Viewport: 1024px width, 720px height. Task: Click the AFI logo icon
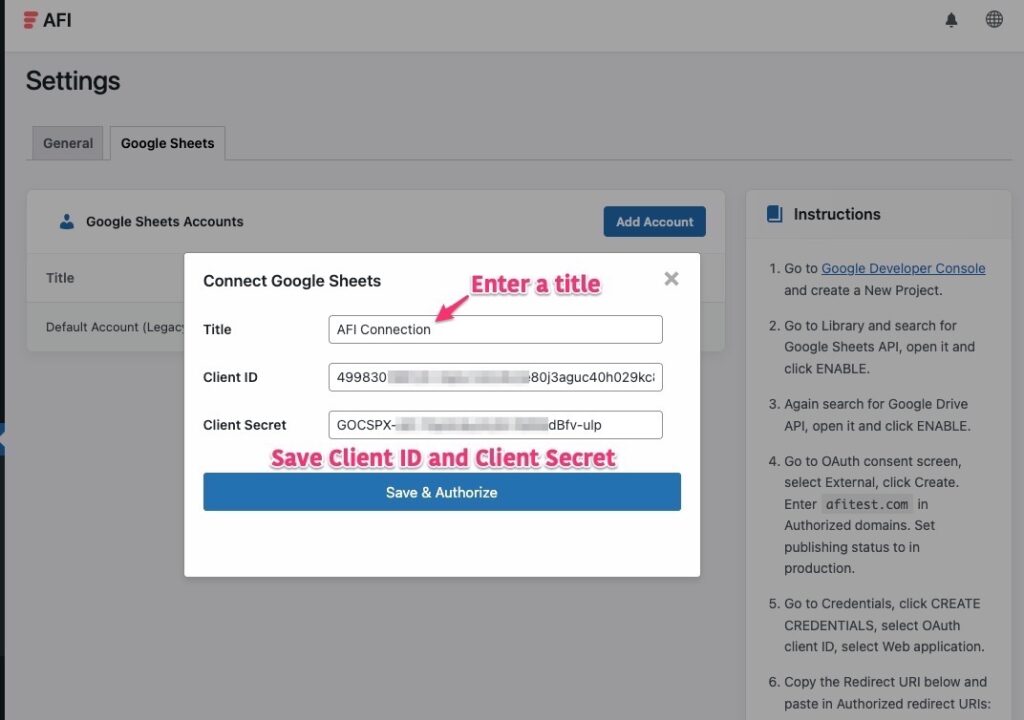(31, 20)
